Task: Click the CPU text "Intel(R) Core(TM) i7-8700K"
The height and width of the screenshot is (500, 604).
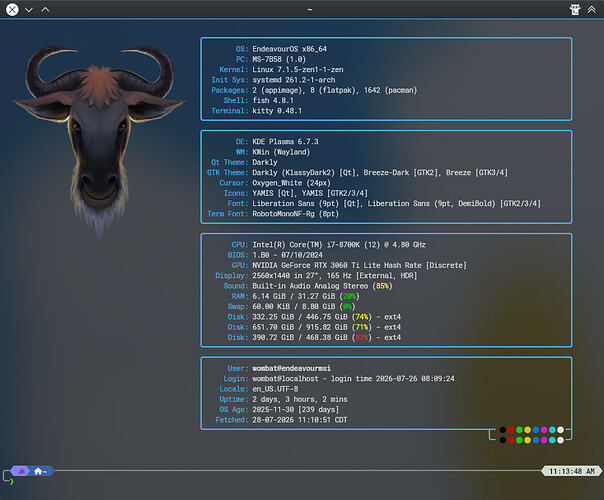Action: [x=308, y=245]
